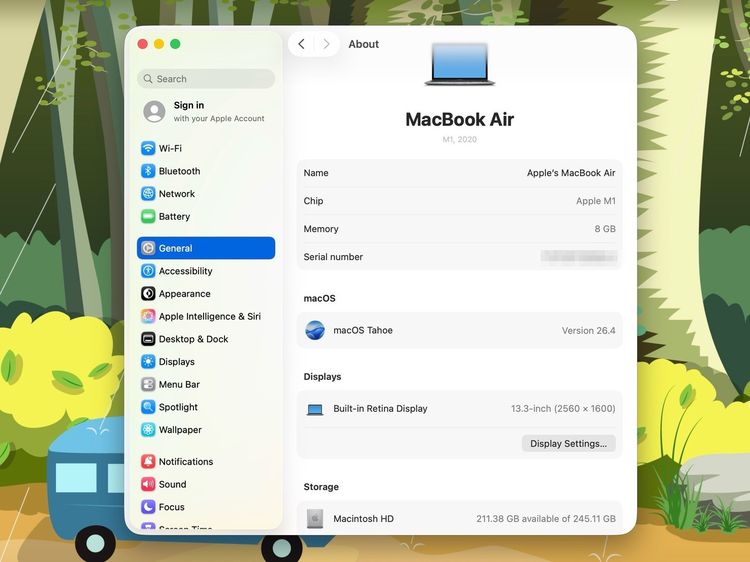
Task: Click the MacBook Air laptop image
Action: [460, 64]
